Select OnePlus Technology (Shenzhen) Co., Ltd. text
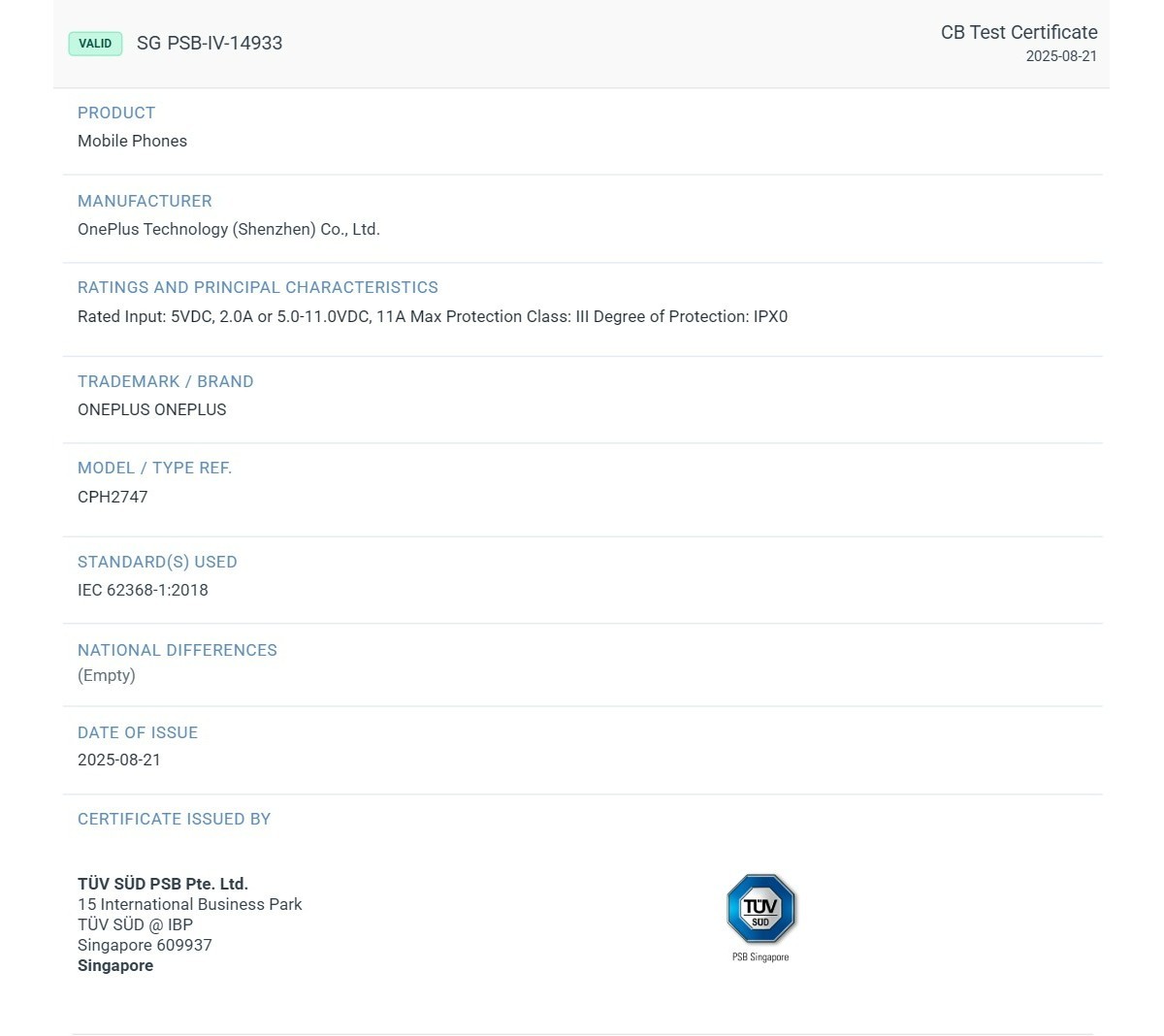 pyautogui.click(x=229, y=229)
